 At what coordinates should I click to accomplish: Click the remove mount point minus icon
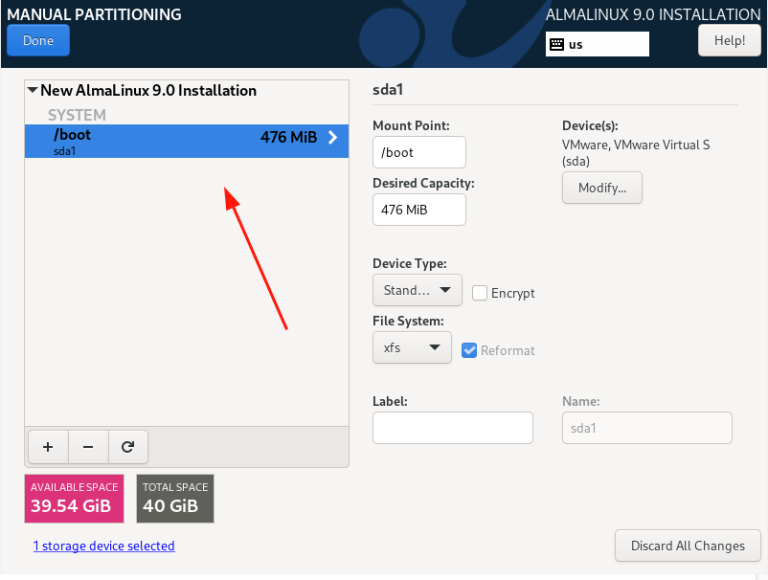click(x=87, y=447)
